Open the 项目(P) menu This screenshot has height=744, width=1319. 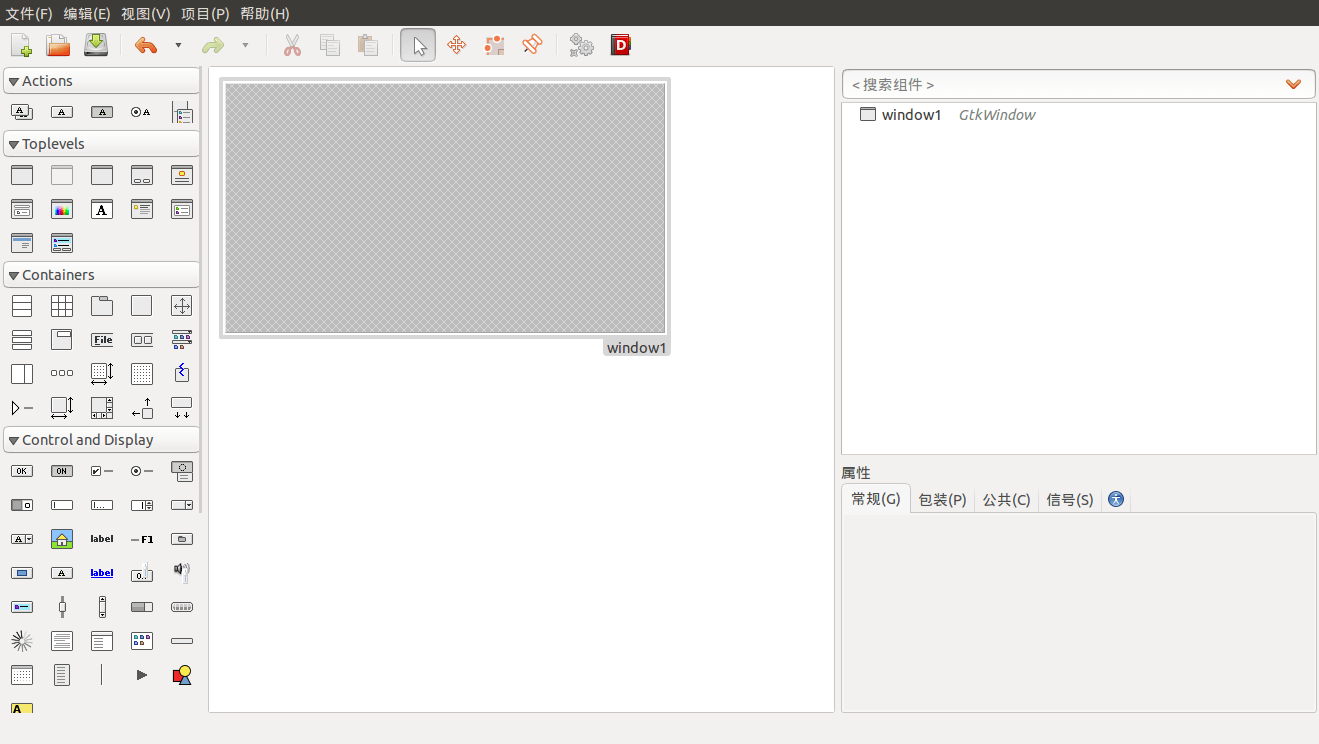pos(203,14)
